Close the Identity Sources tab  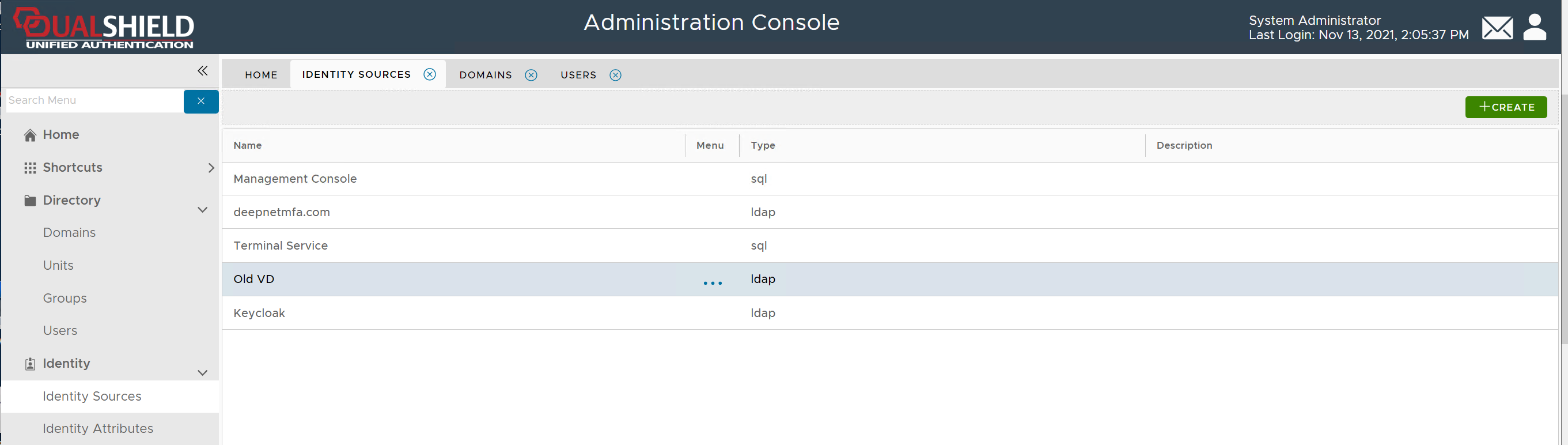[x=430, y=74]
